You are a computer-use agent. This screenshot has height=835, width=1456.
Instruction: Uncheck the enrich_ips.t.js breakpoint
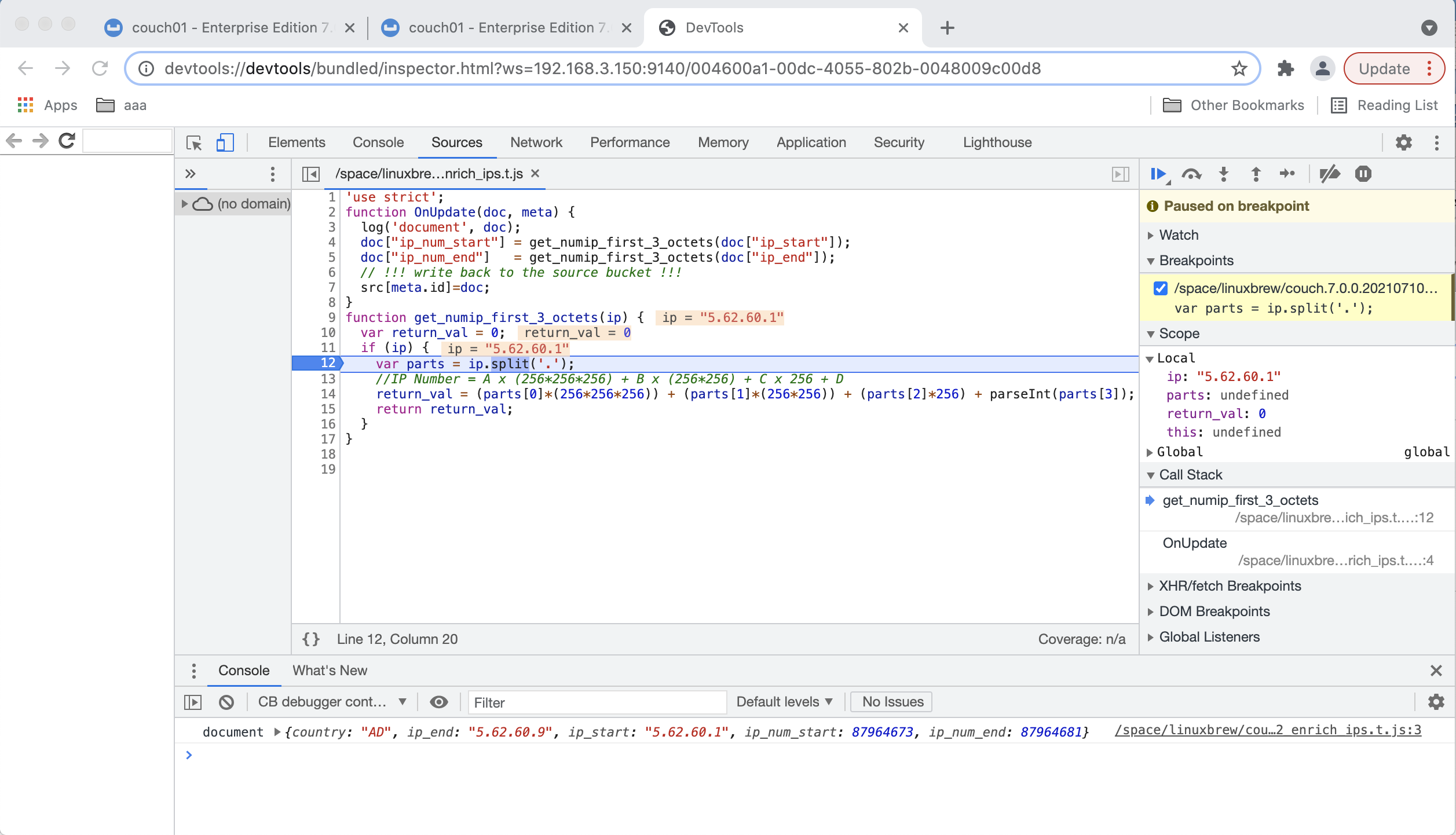[1159, 288]
